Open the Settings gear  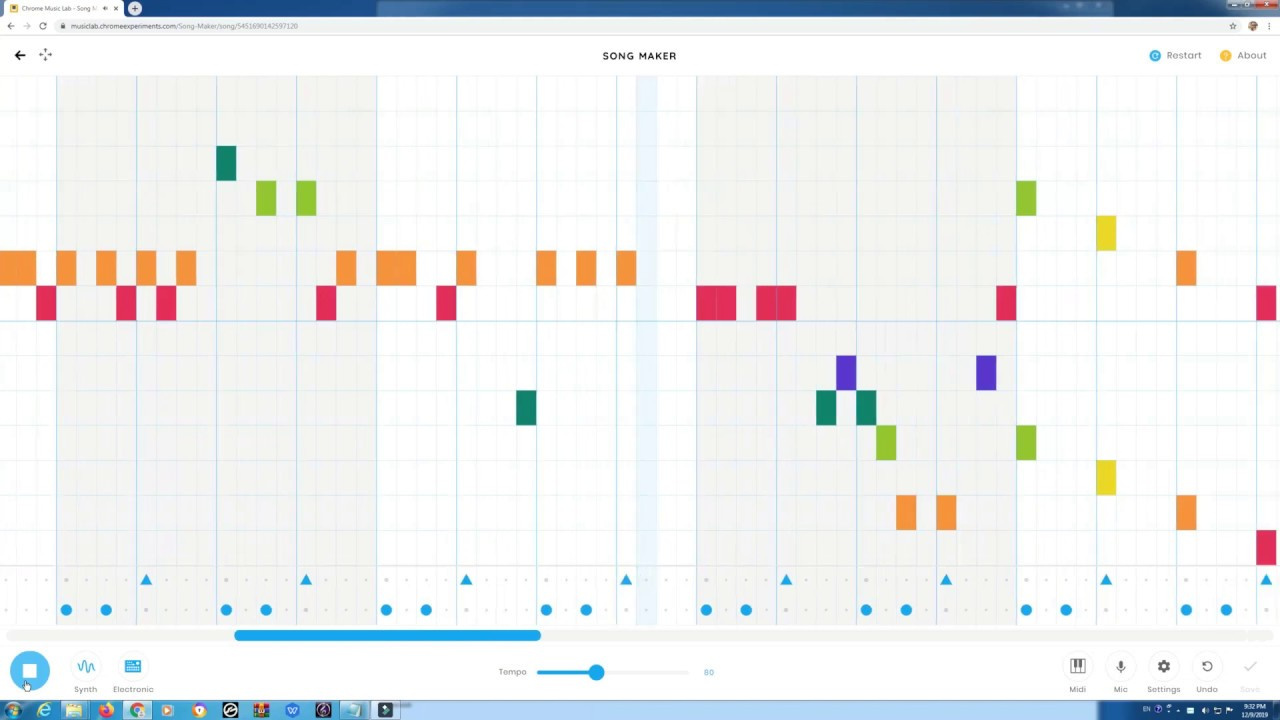1163,666
